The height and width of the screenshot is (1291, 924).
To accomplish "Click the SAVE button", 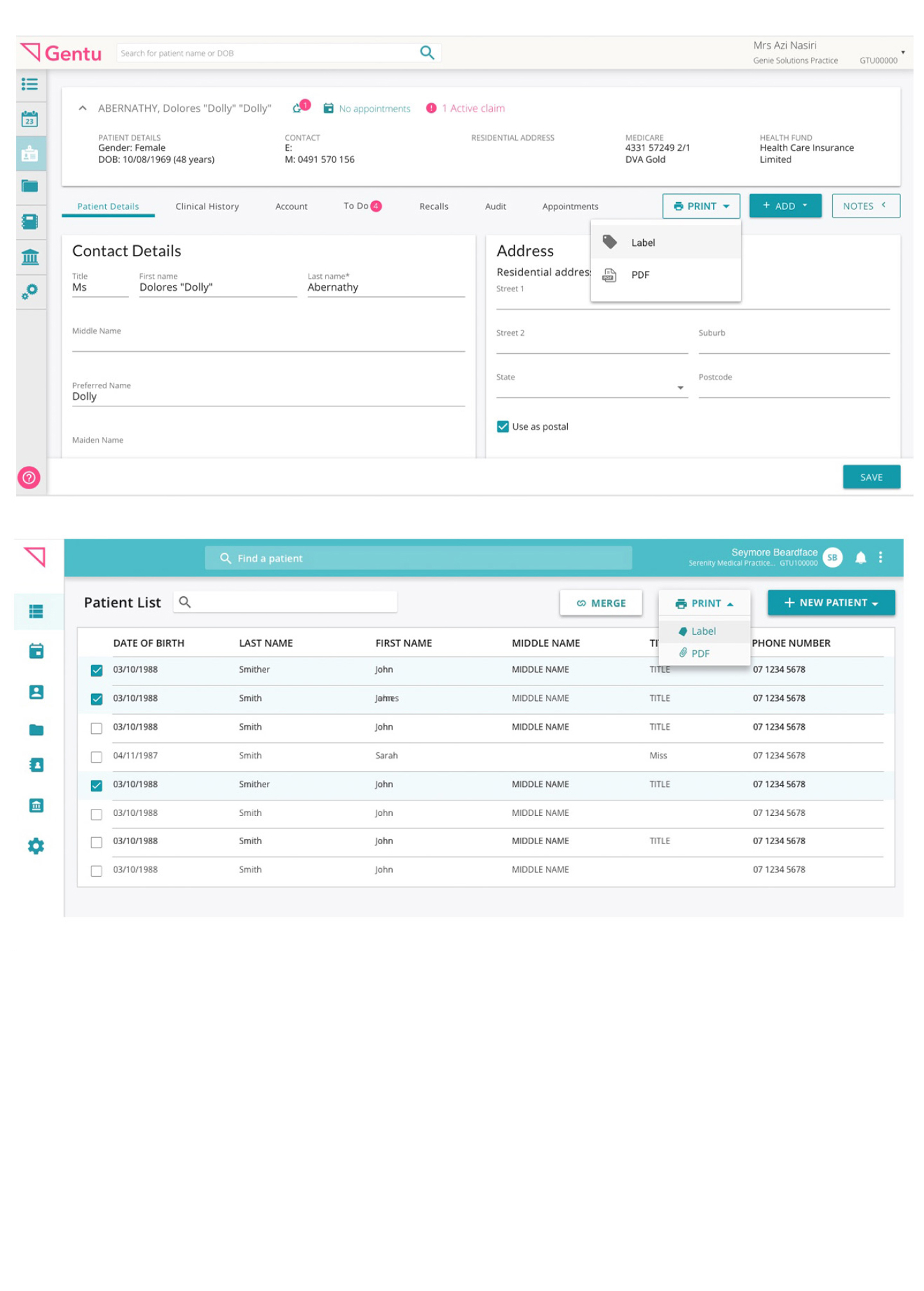I will 871,477.
